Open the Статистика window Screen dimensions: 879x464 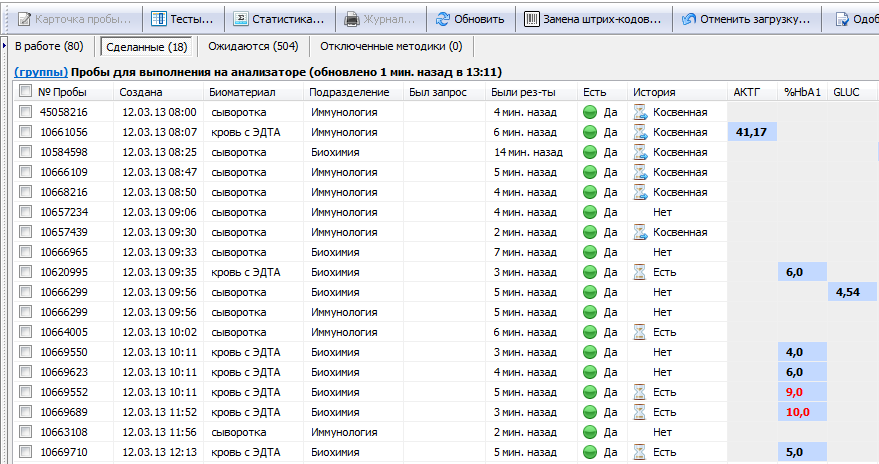tap(278, 19)
